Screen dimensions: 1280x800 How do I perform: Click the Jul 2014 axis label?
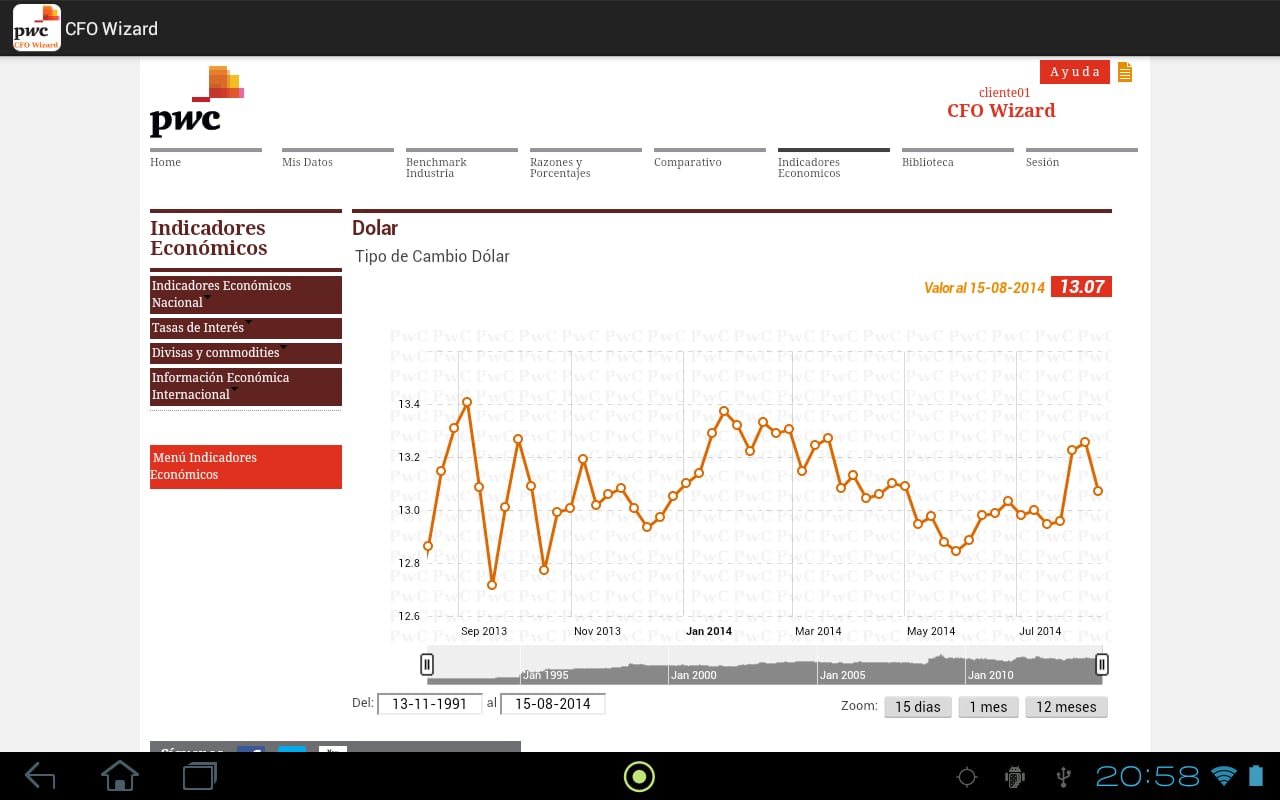click(x=1040, y=631)
